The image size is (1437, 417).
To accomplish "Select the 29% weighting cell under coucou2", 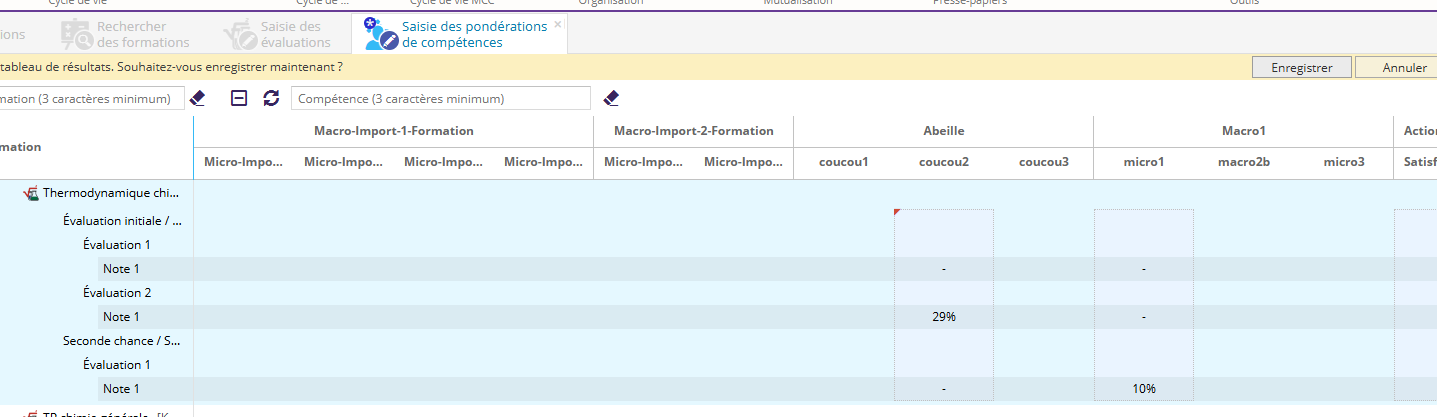I will [943, 317].
